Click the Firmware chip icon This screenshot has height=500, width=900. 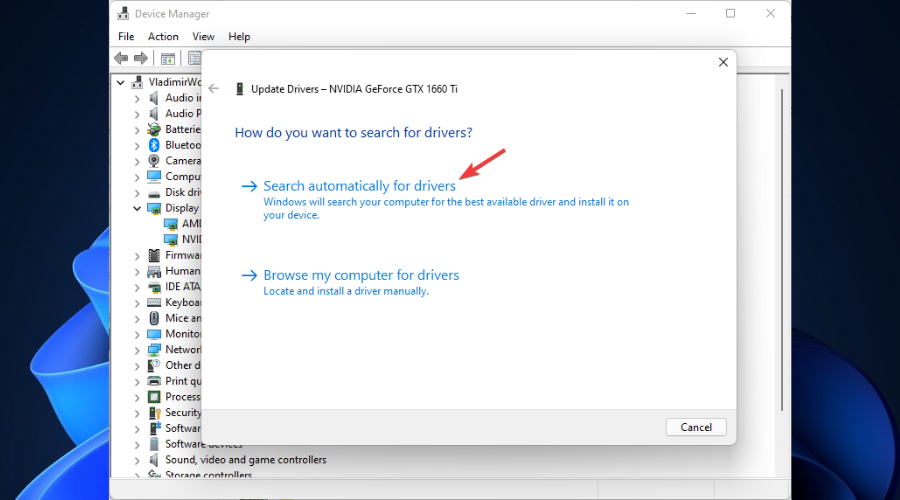click(x=154, y=255)
